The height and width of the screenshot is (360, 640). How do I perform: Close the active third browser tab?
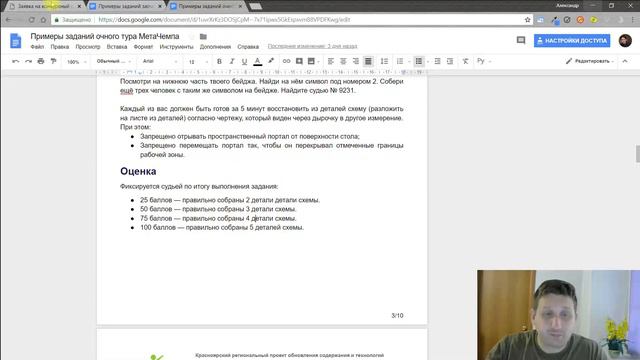tap(240, 6)
